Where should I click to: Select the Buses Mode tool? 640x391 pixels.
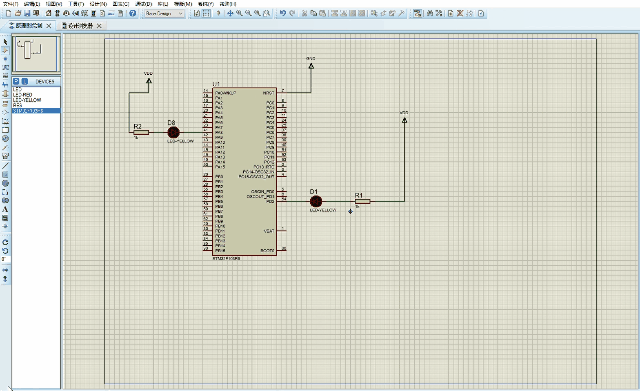(5, 84)
